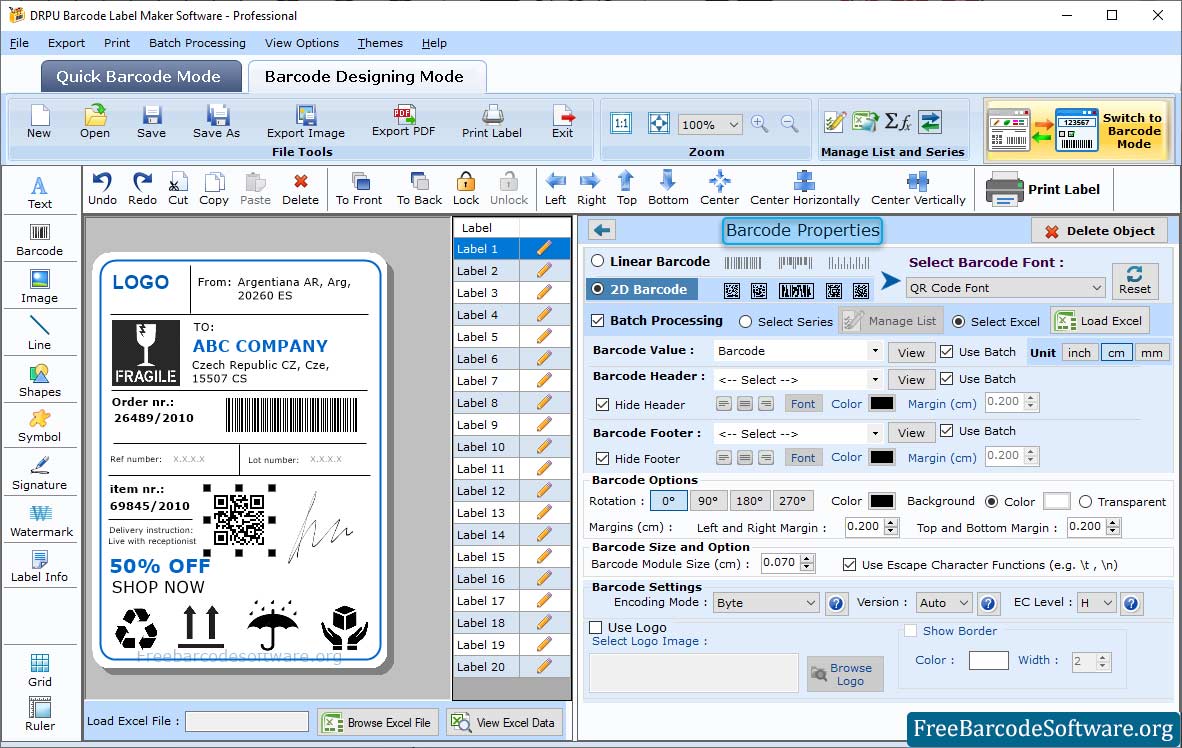Open the Batch Processing menu

point(198,43)
